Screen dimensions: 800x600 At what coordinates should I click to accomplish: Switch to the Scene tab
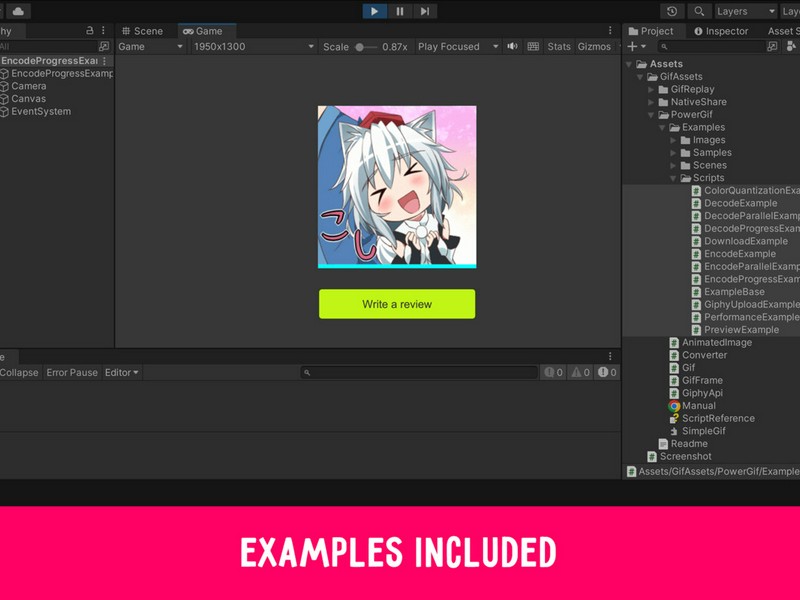(142, 31)
